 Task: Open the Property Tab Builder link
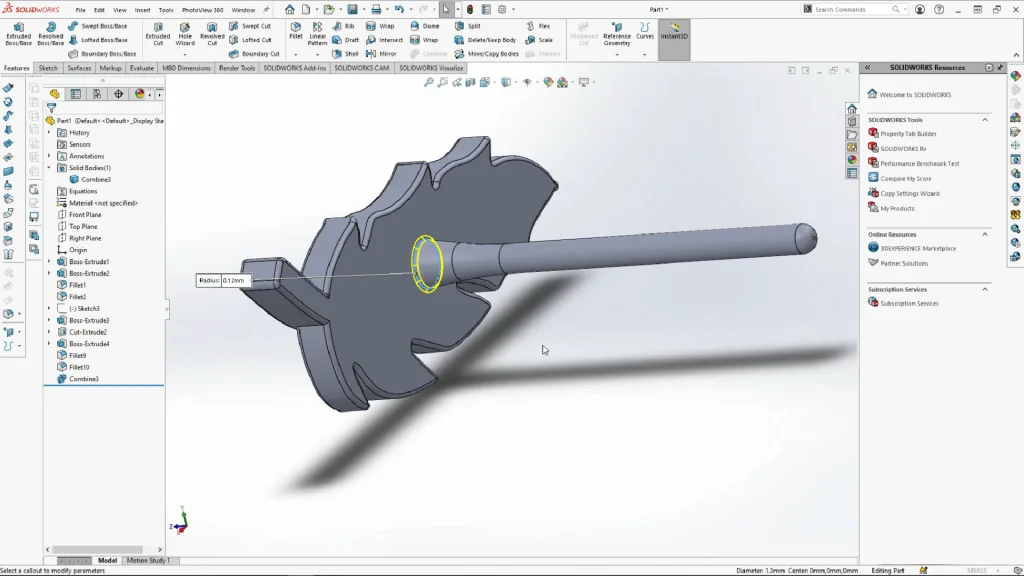click(x=908, y=133)
